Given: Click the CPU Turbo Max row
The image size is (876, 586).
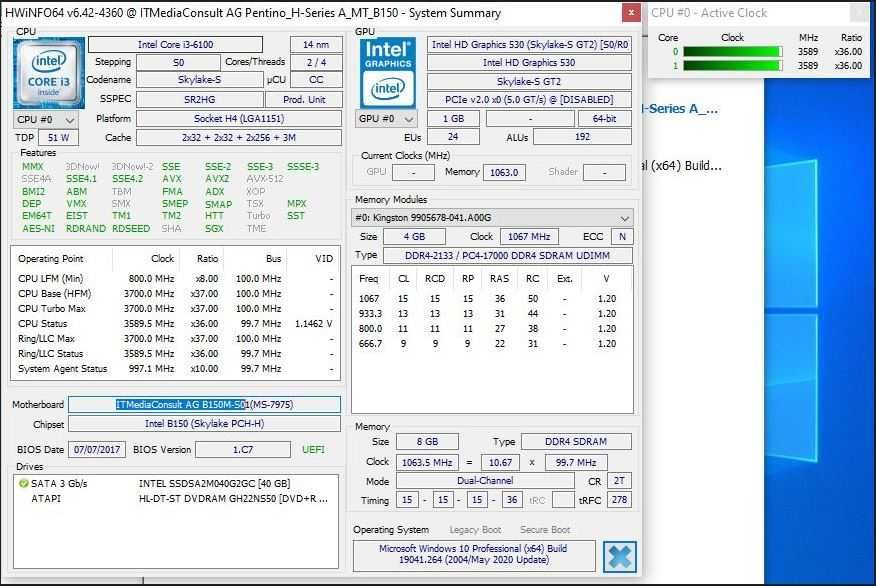Looking at the screenshot, I should 175,309.
